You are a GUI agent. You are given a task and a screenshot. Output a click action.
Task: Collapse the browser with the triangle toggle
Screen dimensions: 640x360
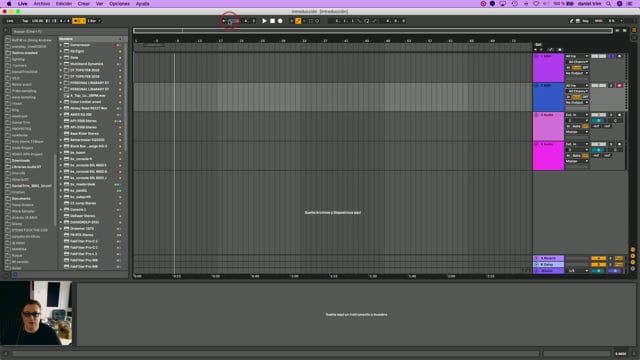(x=6, y=30)
